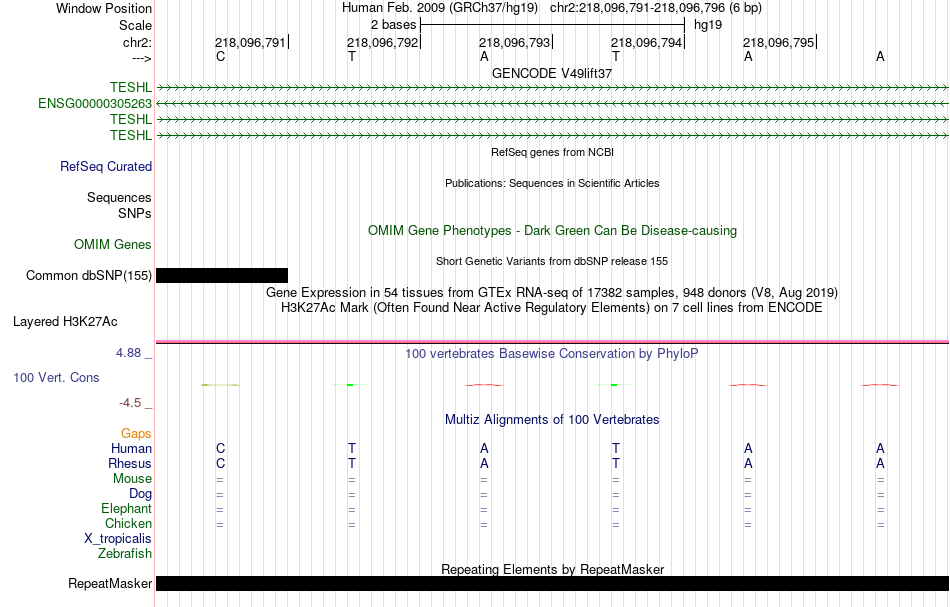Click the 4.88 PhyloP upper limit value
The width and height of the screenshot is (950, 607).
pos(128,353)
